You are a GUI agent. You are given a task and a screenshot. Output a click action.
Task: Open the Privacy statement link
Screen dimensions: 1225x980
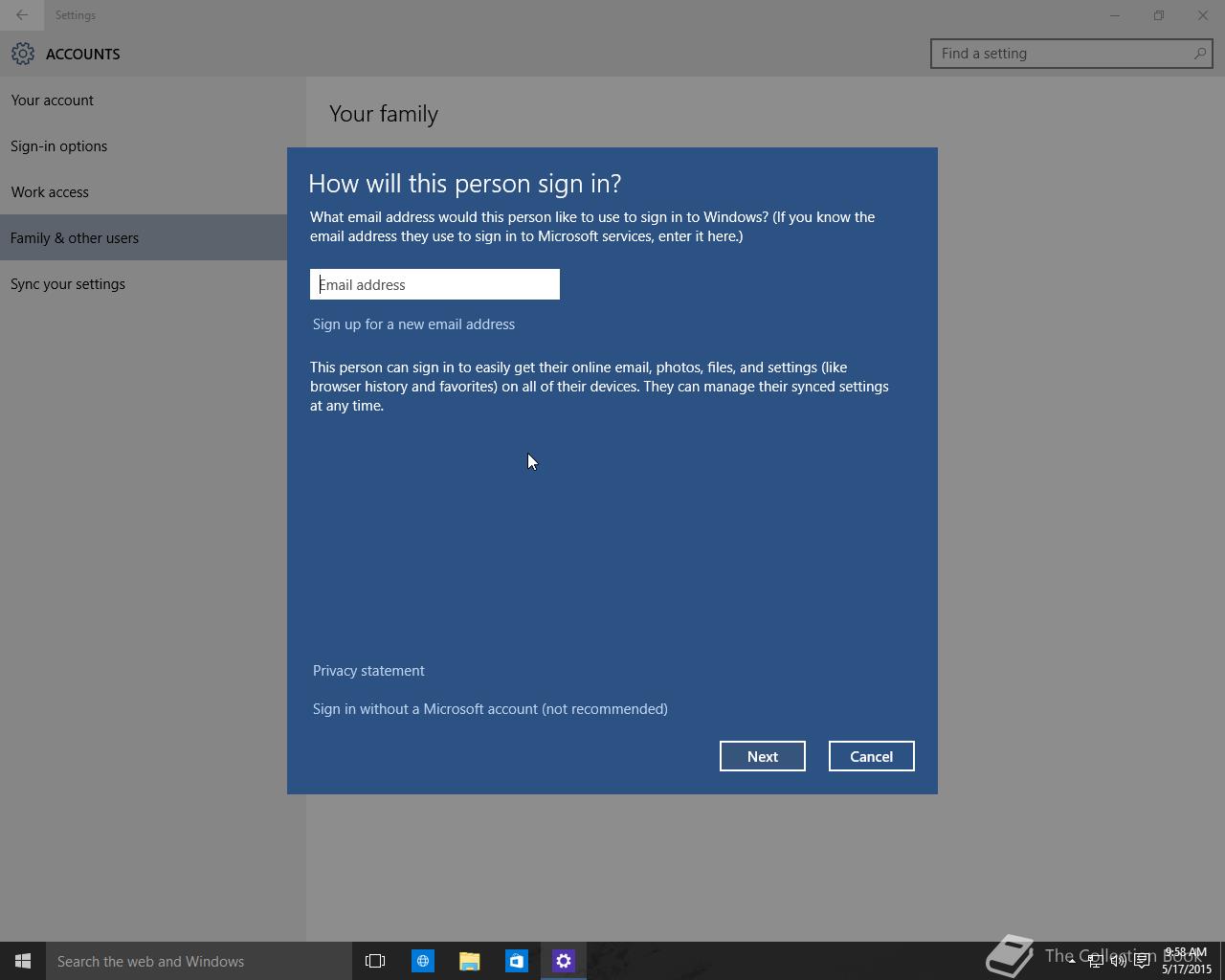[368, 671]
